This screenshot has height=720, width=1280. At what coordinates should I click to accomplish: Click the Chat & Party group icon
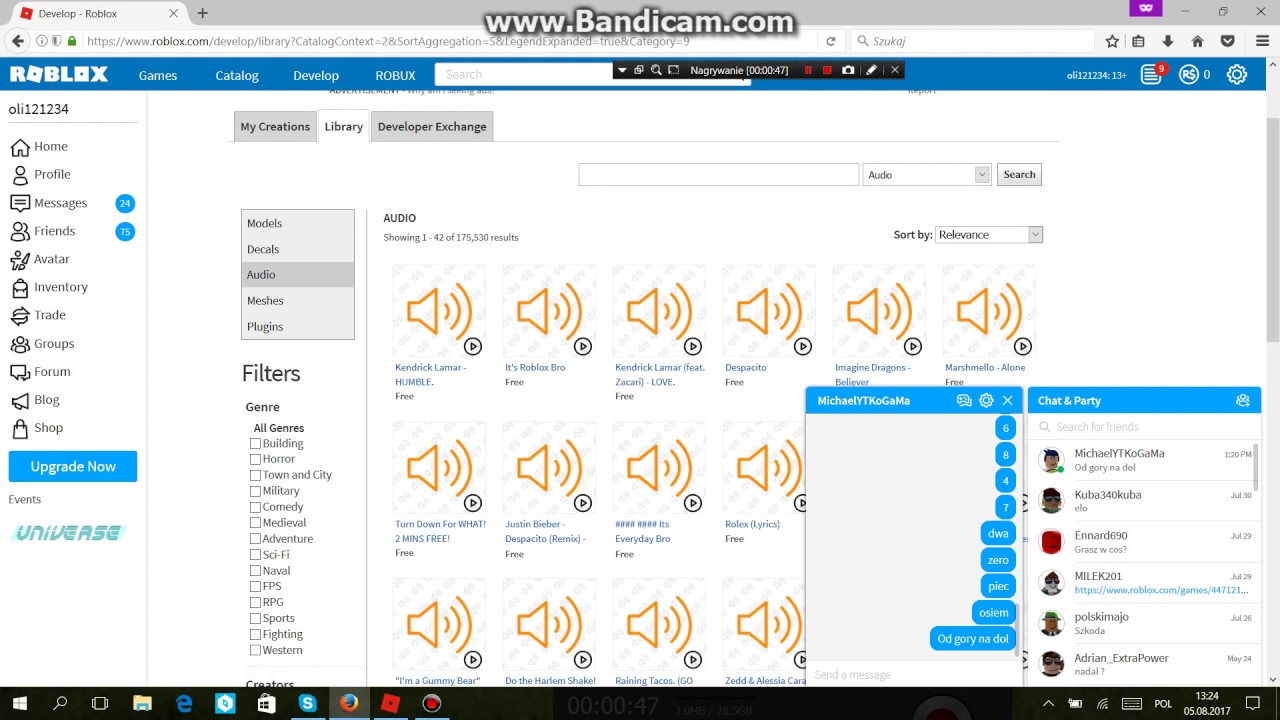(1242, 400)
